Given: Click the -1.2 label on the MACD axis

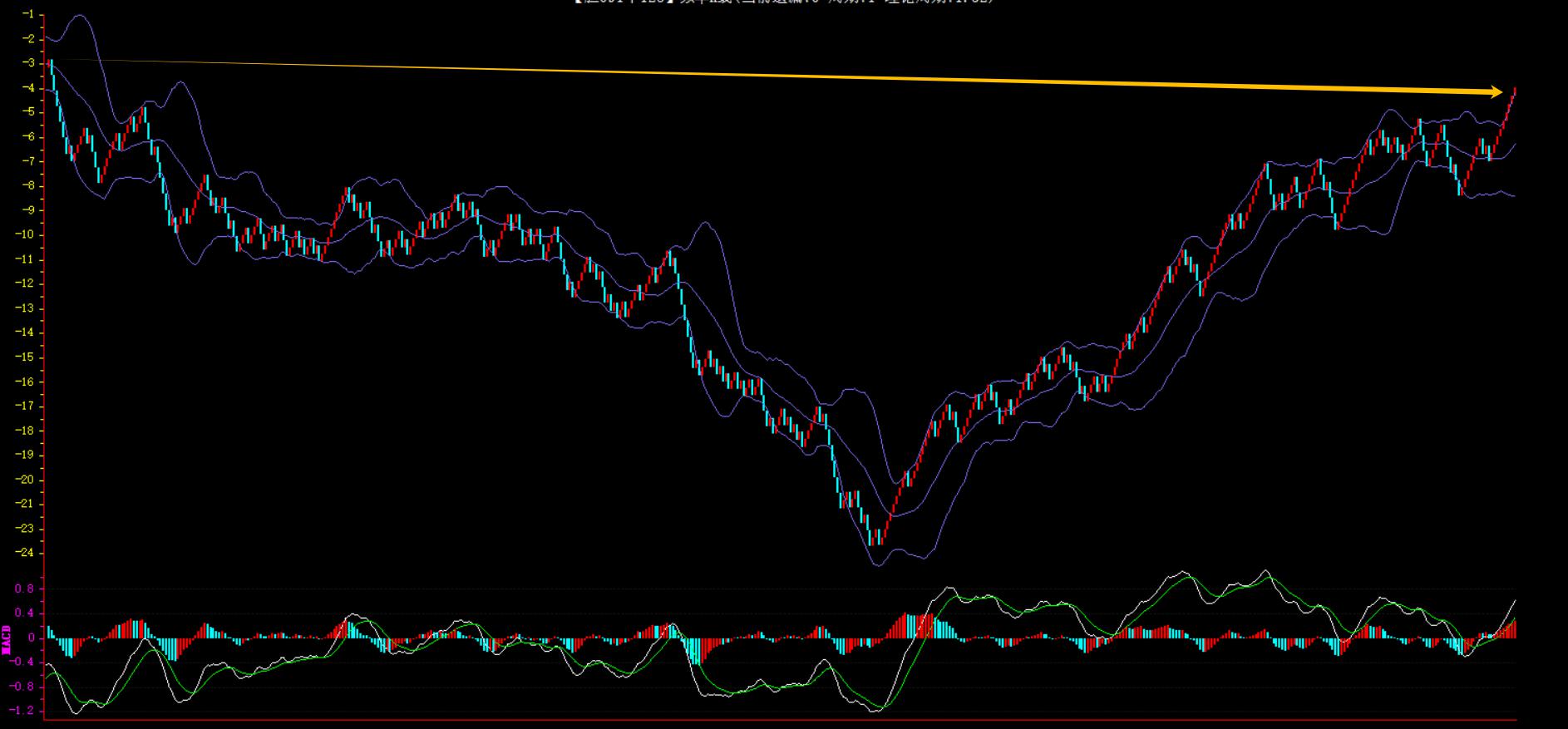Looking at the screenshot, I should pyautogui.click(x=23, y=711).
